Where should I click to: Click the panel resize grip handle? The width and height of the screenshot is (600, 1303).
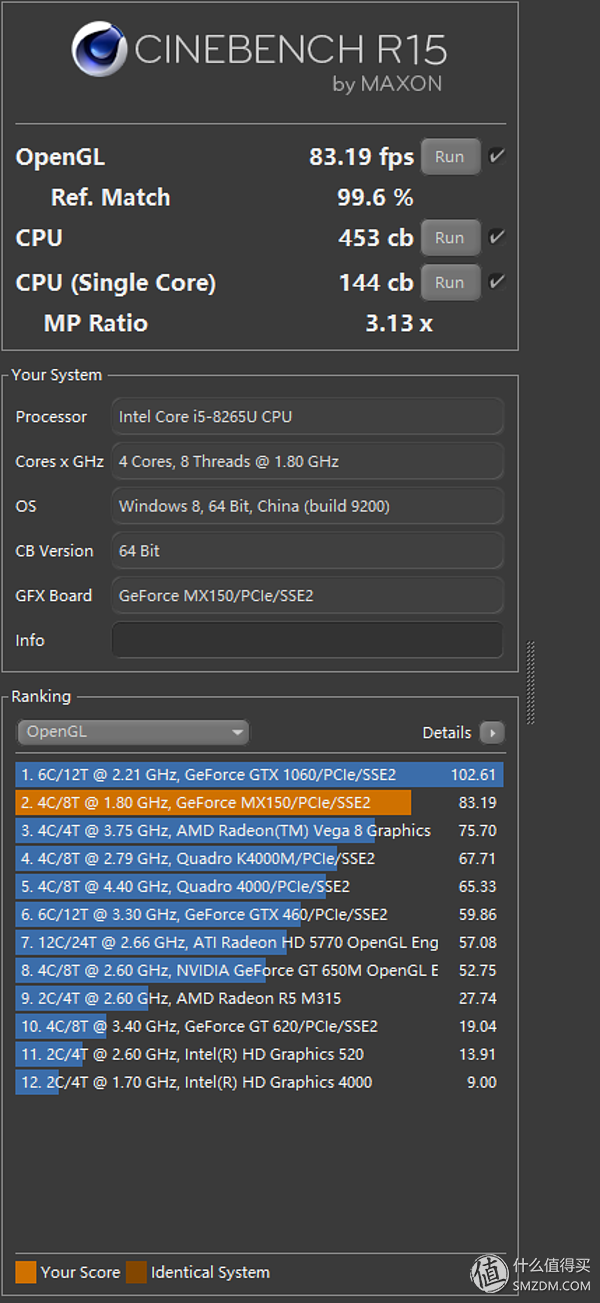click(x=531, y=684)
